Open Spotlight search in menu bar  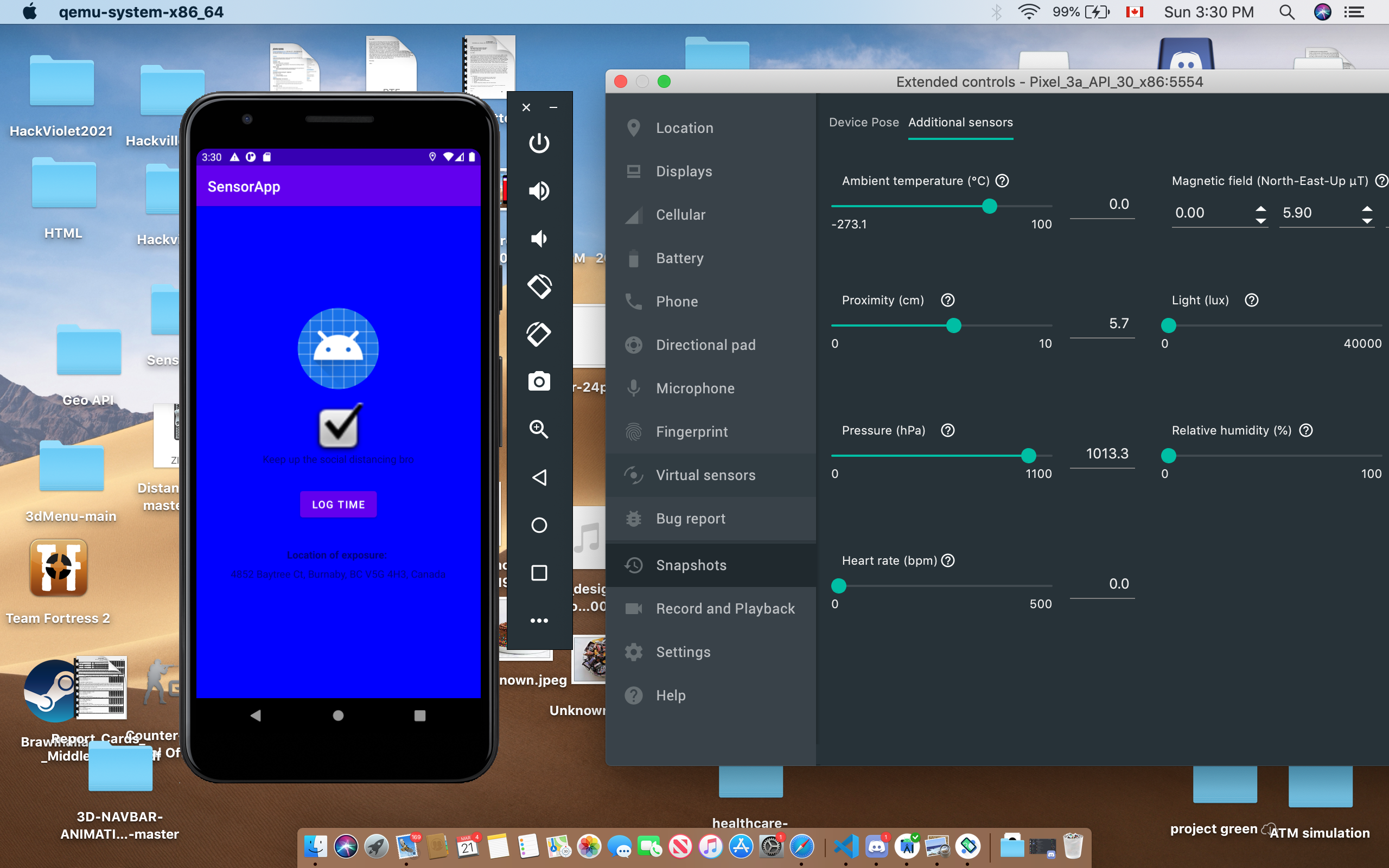coord(1286,12)
